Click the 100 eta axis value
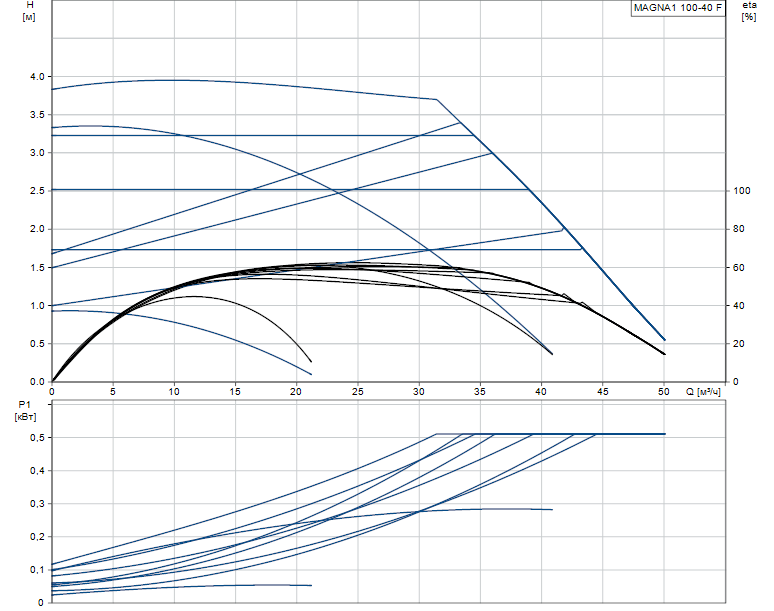The width and height of the screenshot is (774, 611). point(742,191)
